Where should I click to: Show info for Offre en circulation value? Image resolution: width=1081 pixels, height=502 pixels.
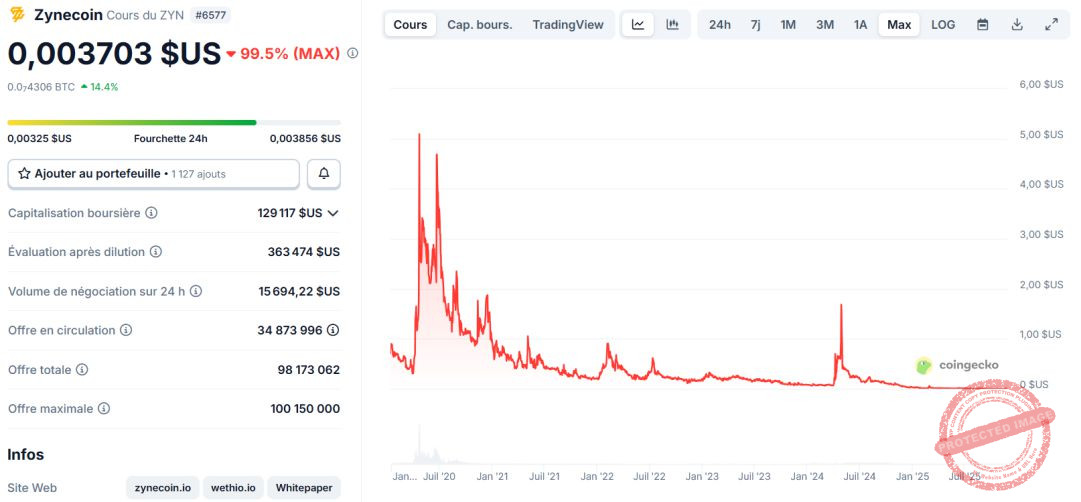pos(333,330)
